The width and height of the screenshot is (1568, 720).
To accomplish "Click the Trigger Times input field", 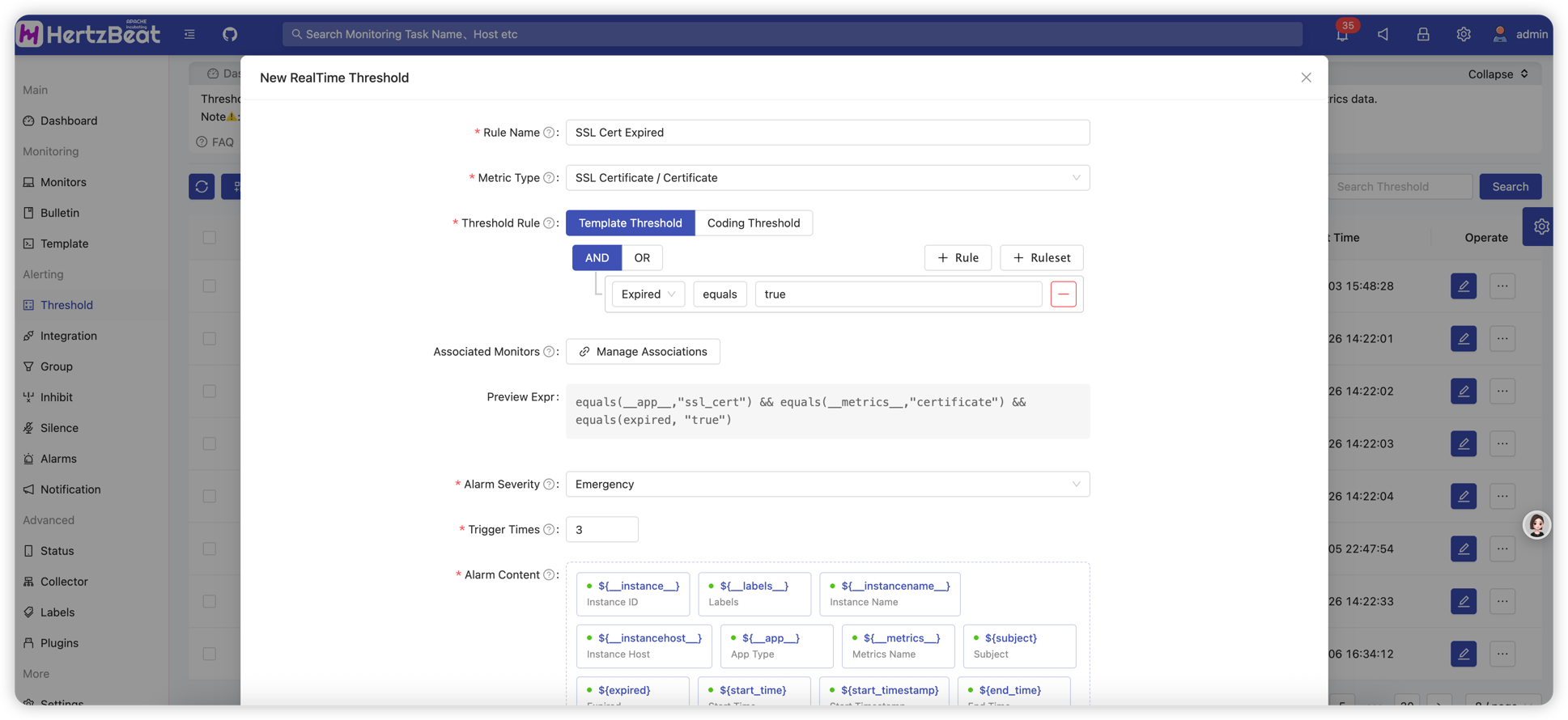I will coord(601,529).
